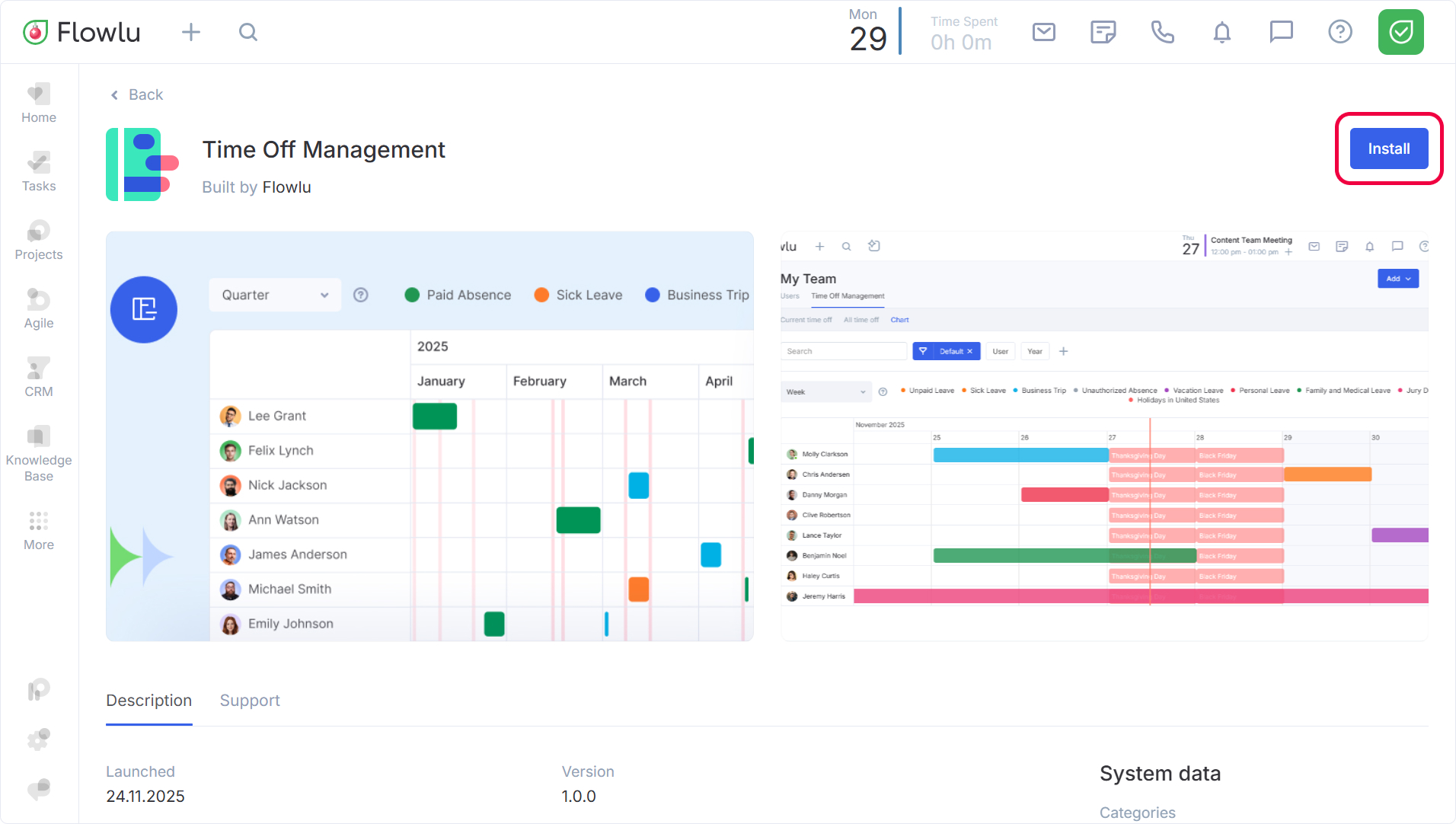The image size is (1456, 824).
Task: Open the chat messages icon
Action: click(1281, 32)
